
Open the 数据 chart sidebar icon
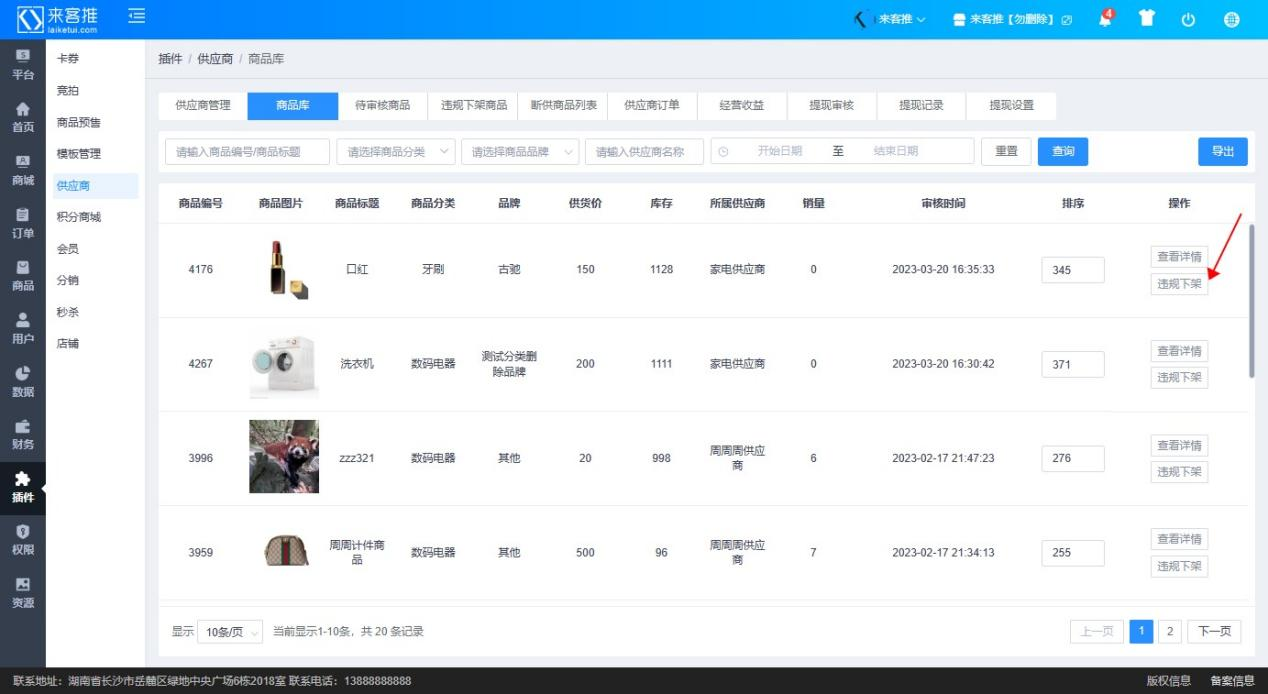(23, 383)
